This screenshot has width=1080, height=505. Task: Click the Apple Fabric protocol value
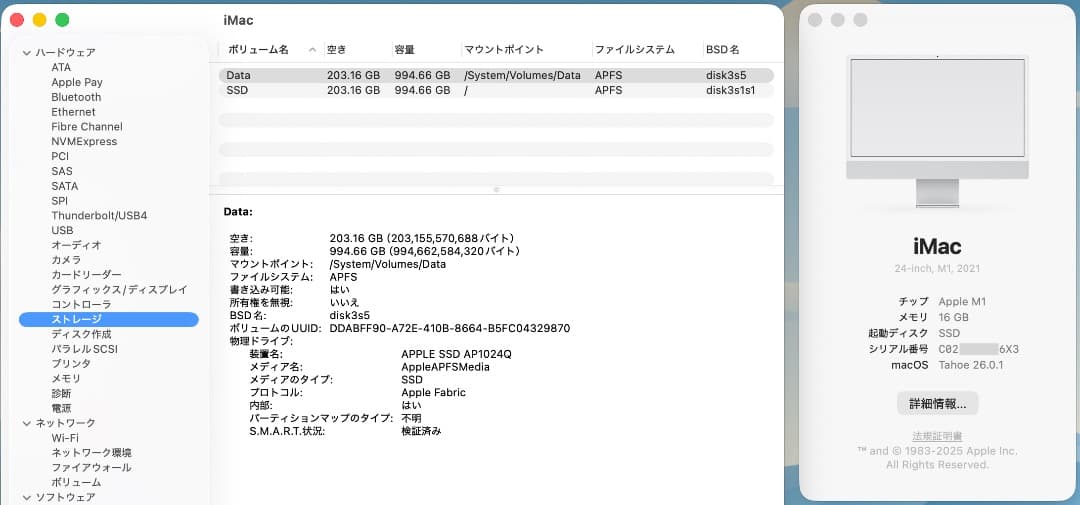coord(434,393)
